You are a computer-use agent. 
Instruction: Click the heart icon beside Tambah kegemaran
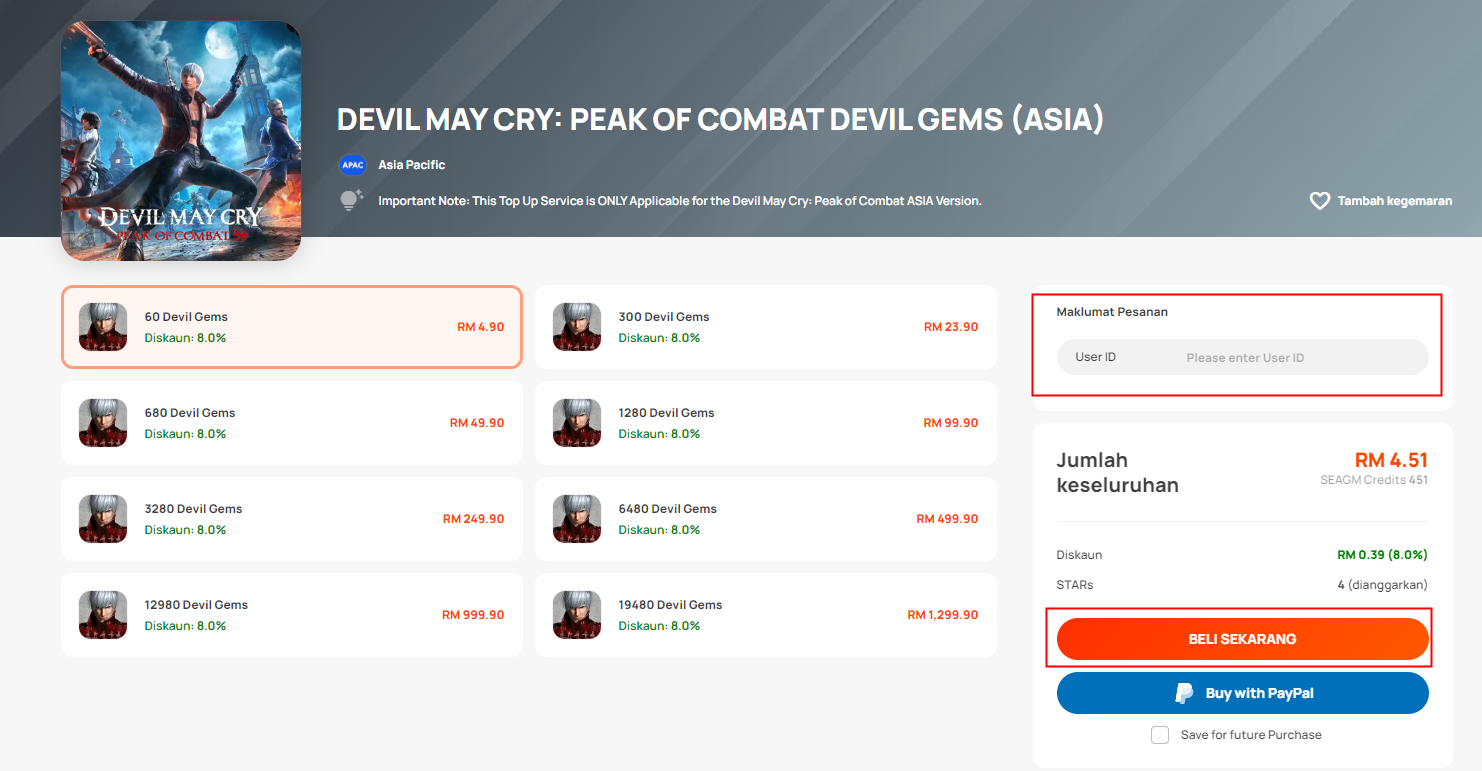(x=1319, y=201)
